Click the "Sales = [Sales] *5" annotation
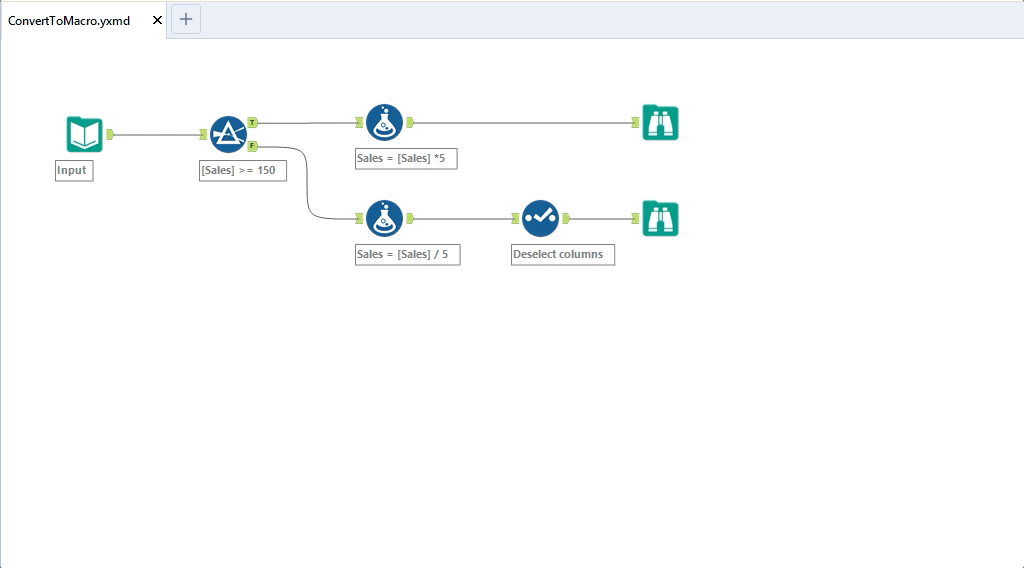 (406, 158)
